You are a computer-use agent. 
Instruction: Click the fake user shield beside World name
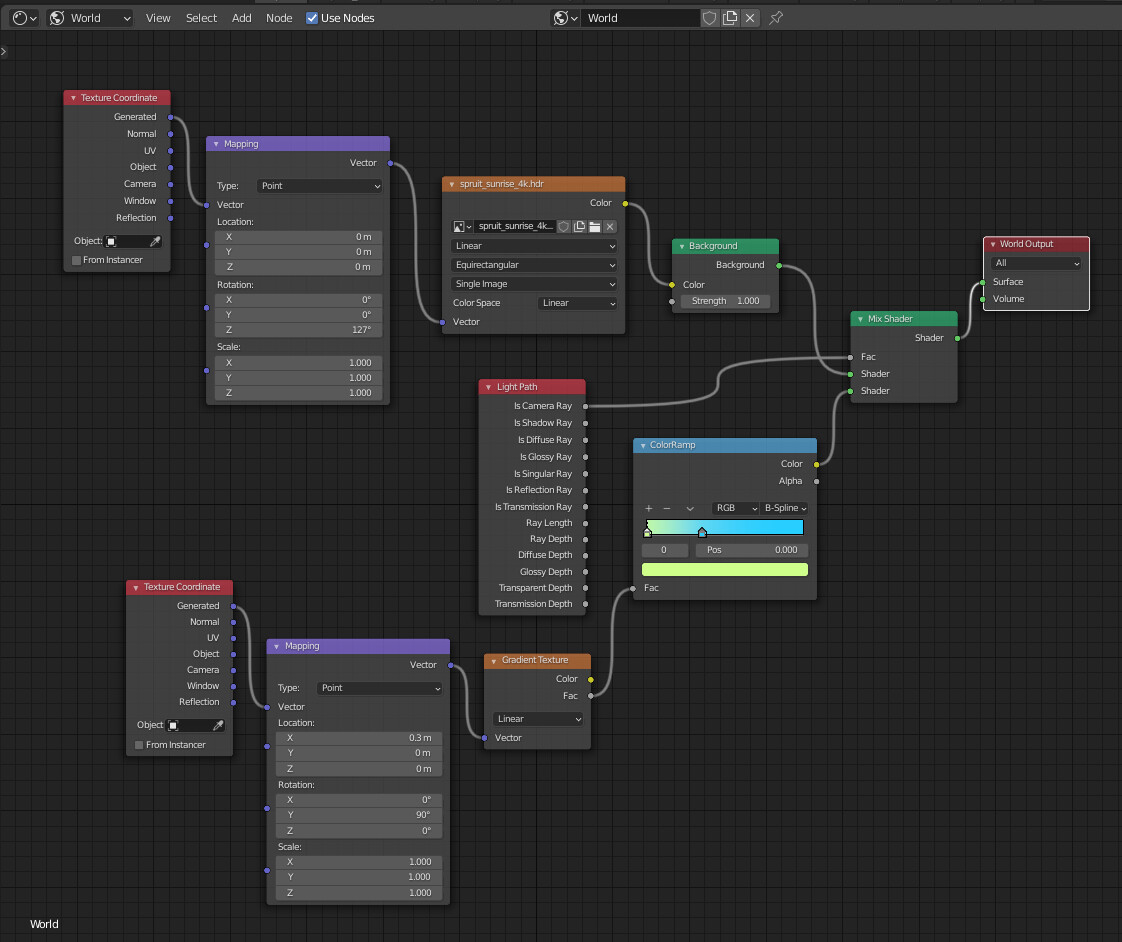(710, 18)
